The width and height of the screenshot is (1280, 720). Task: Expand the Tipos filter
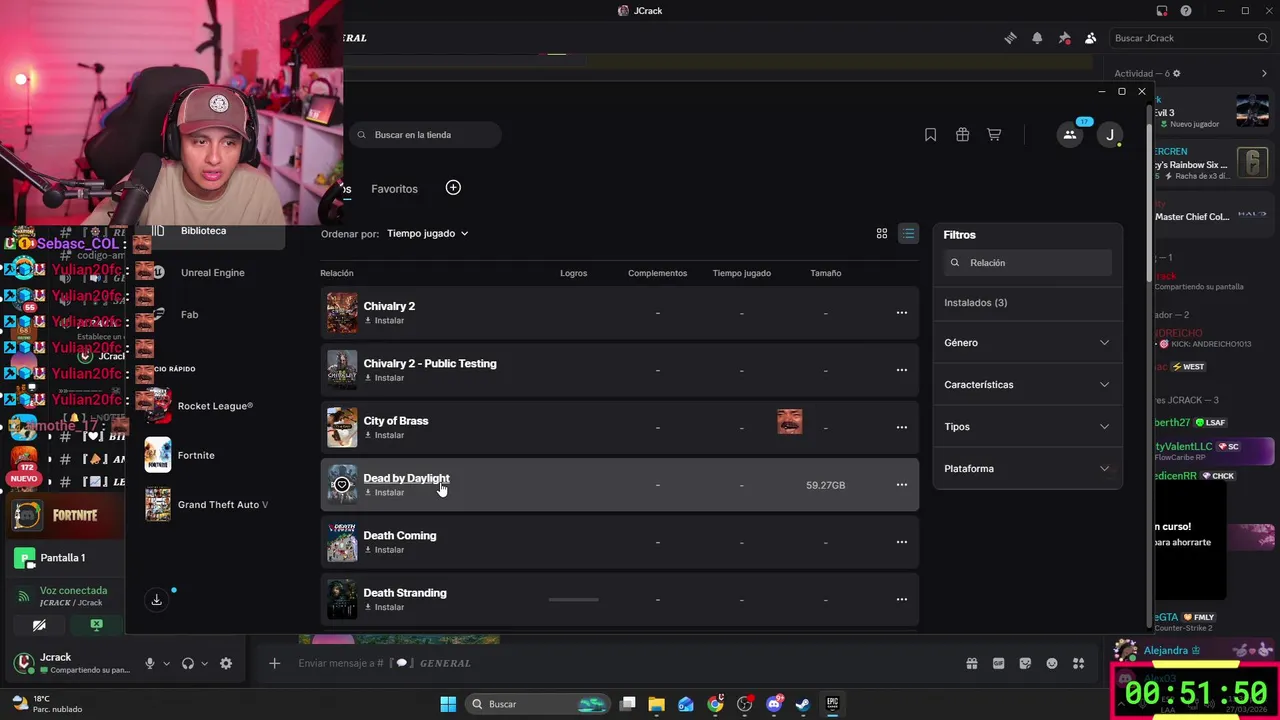[1027, 426]
